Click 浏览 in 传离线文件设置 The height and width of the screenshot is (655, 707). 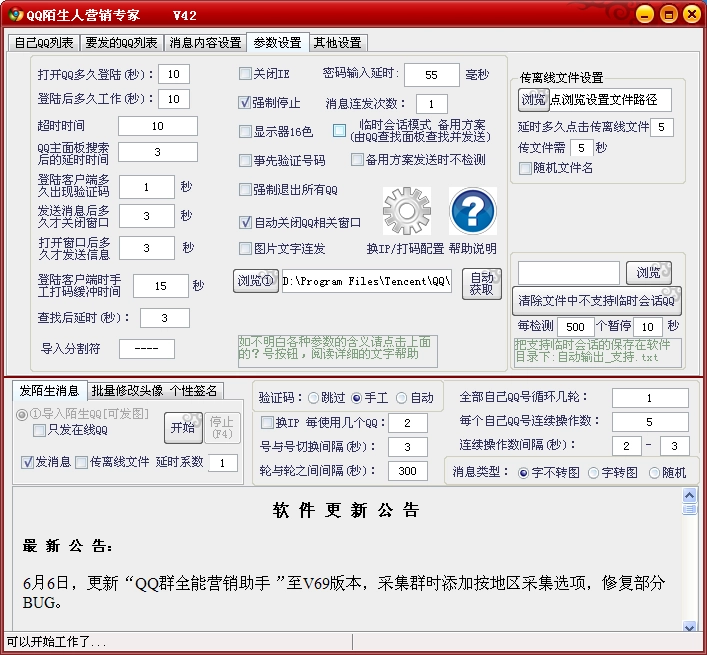click(x=533, y=100)
